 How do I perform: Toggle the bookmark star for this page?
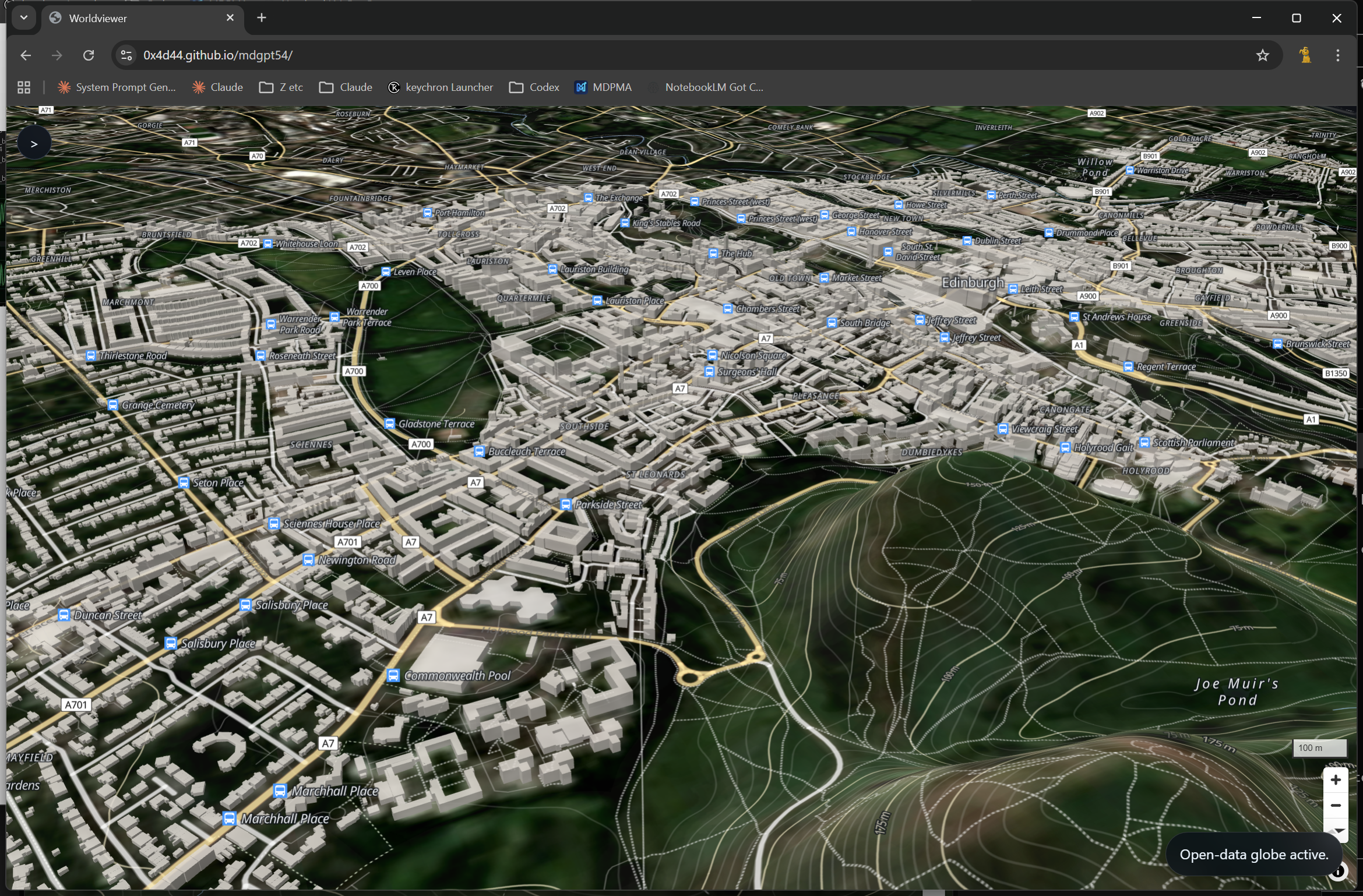pos(1262,55)
